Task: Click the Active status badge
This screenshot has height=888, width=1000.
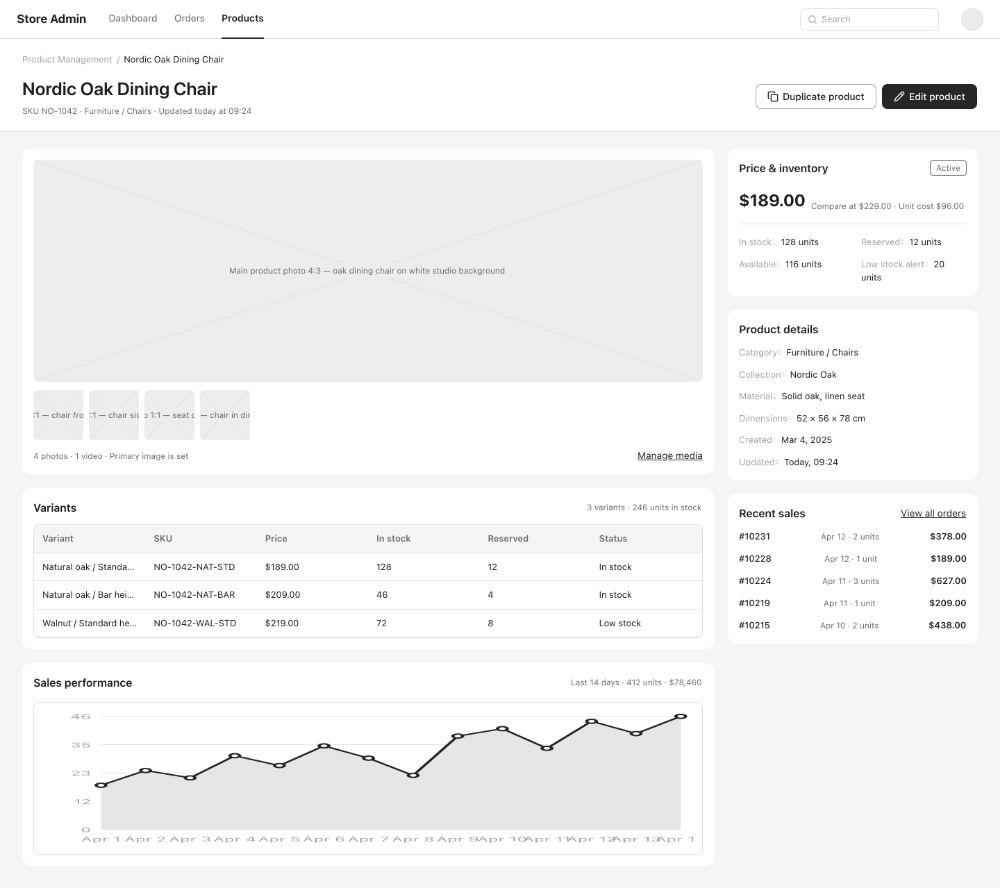Action: [x=948, y=168]
